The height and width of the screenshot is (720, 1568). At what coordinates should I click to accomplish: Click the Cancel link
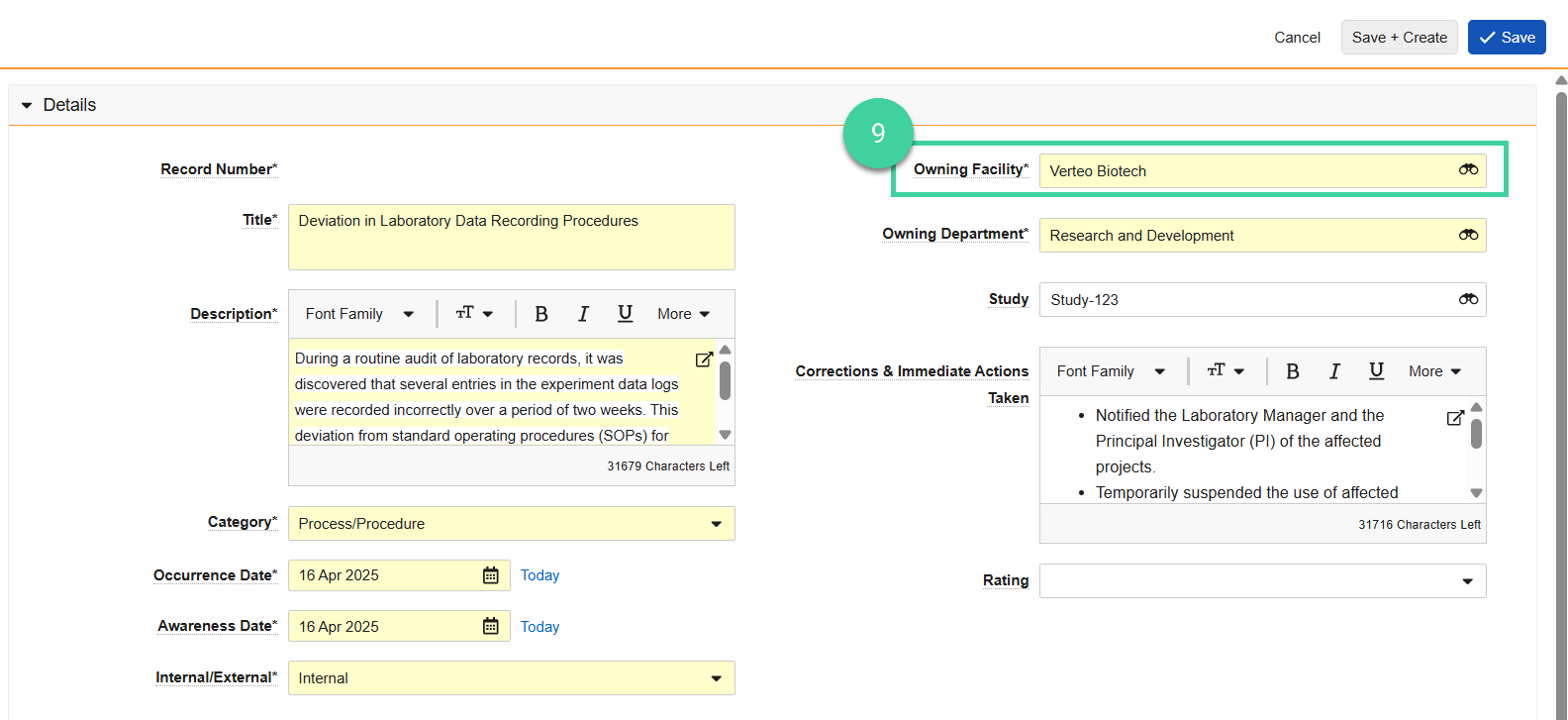pyautogui.click(x=1297, y=38)
